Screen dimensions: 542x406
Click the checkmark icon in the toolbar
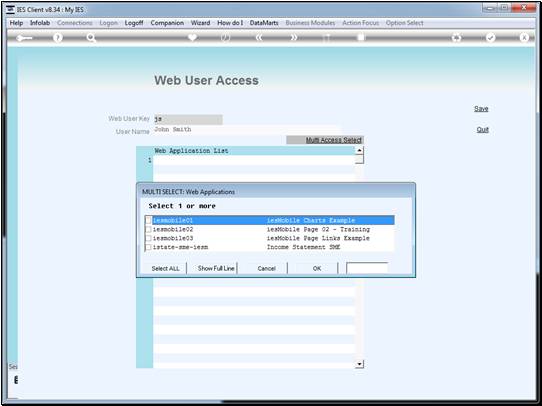point(490,38)
